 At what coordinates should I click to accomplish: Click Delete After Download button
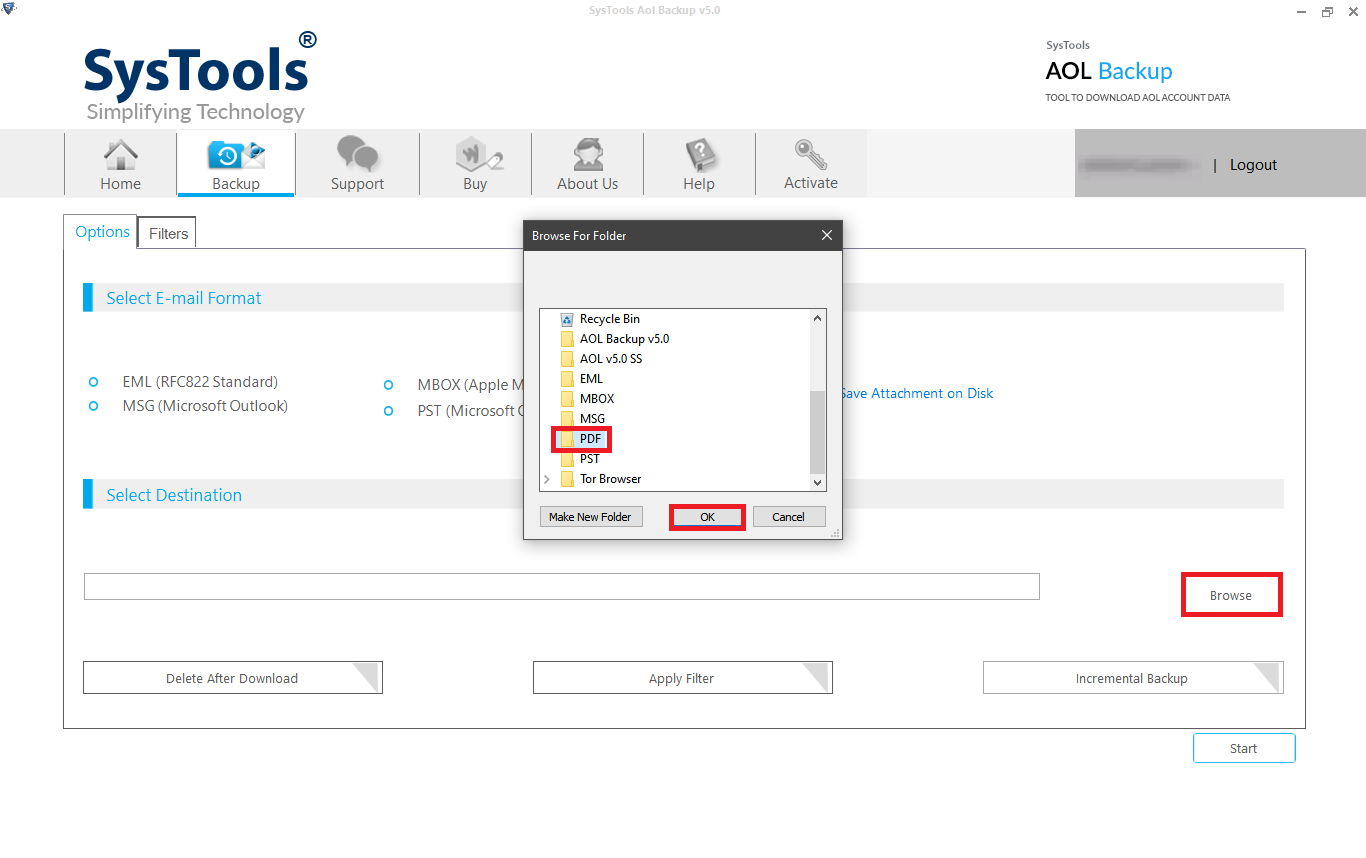(x=232, y=678)
